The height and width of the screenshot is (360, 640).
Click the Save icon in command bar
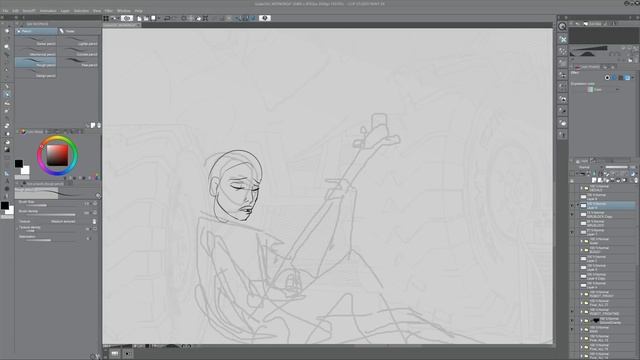point(153,18)
